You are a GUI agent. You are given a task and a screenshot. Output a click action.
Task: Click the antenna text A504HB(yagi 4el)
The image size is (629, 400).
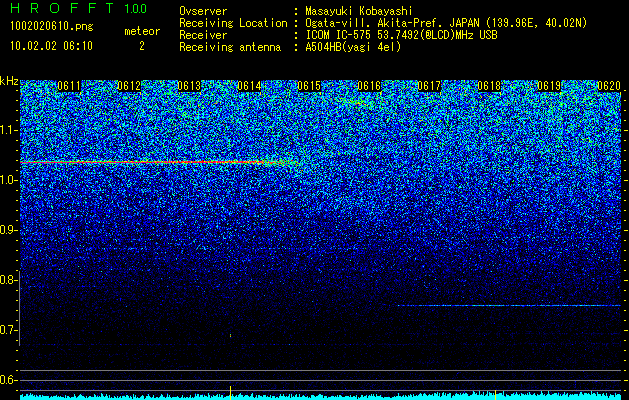tap(353, 47)
